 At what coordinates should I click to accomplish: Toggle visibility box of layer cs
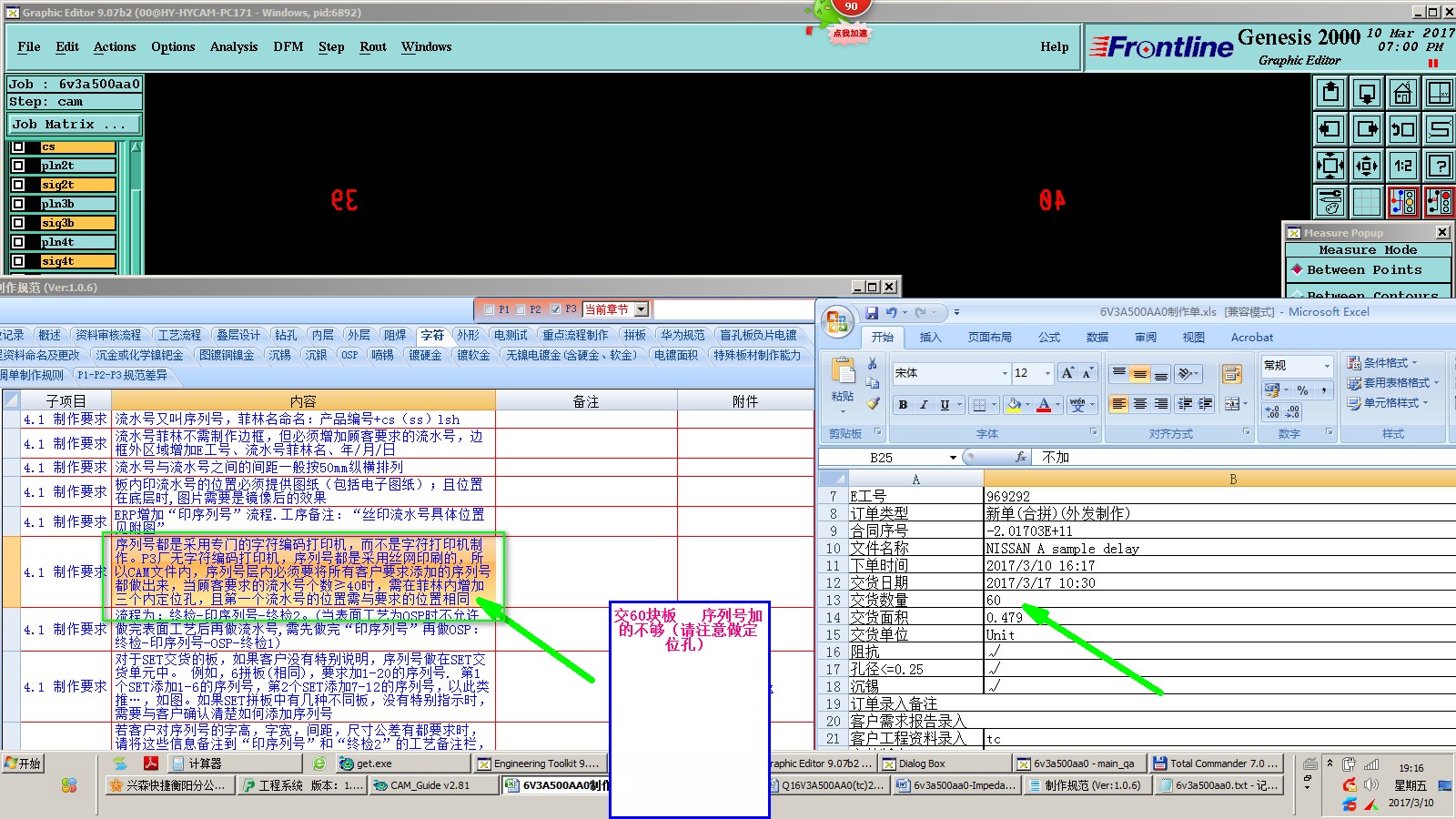pyautogui.click(x=18, y=147)
